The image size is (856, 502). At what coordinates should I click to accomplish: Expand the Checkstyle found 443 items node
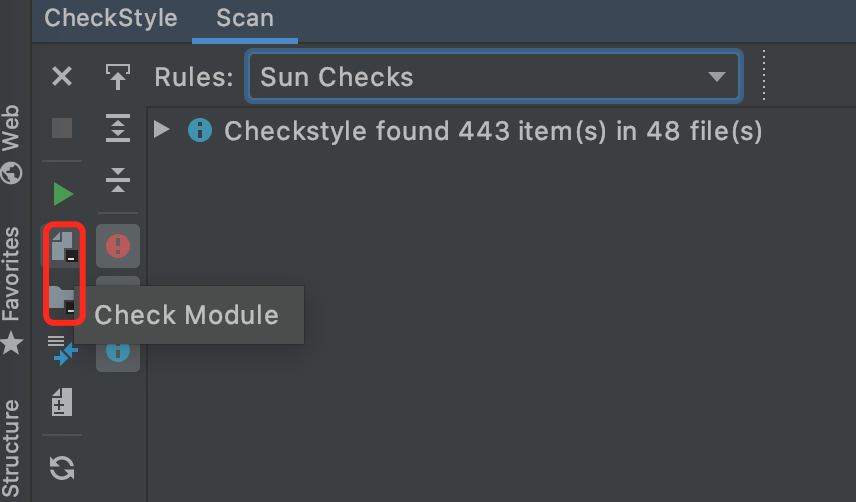[161, 129]
